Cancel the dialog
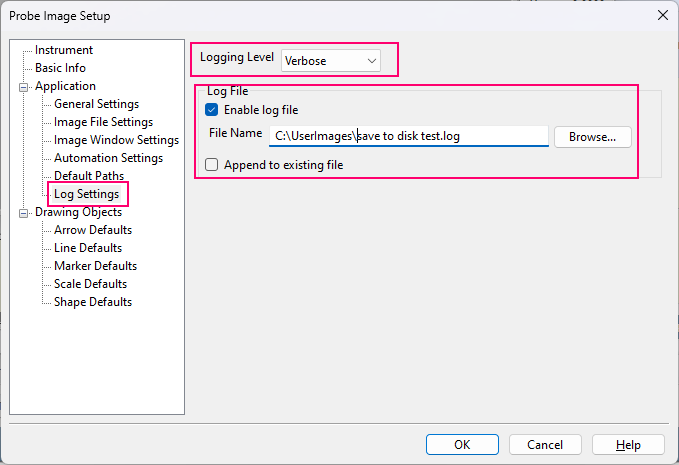 [545, 445]
